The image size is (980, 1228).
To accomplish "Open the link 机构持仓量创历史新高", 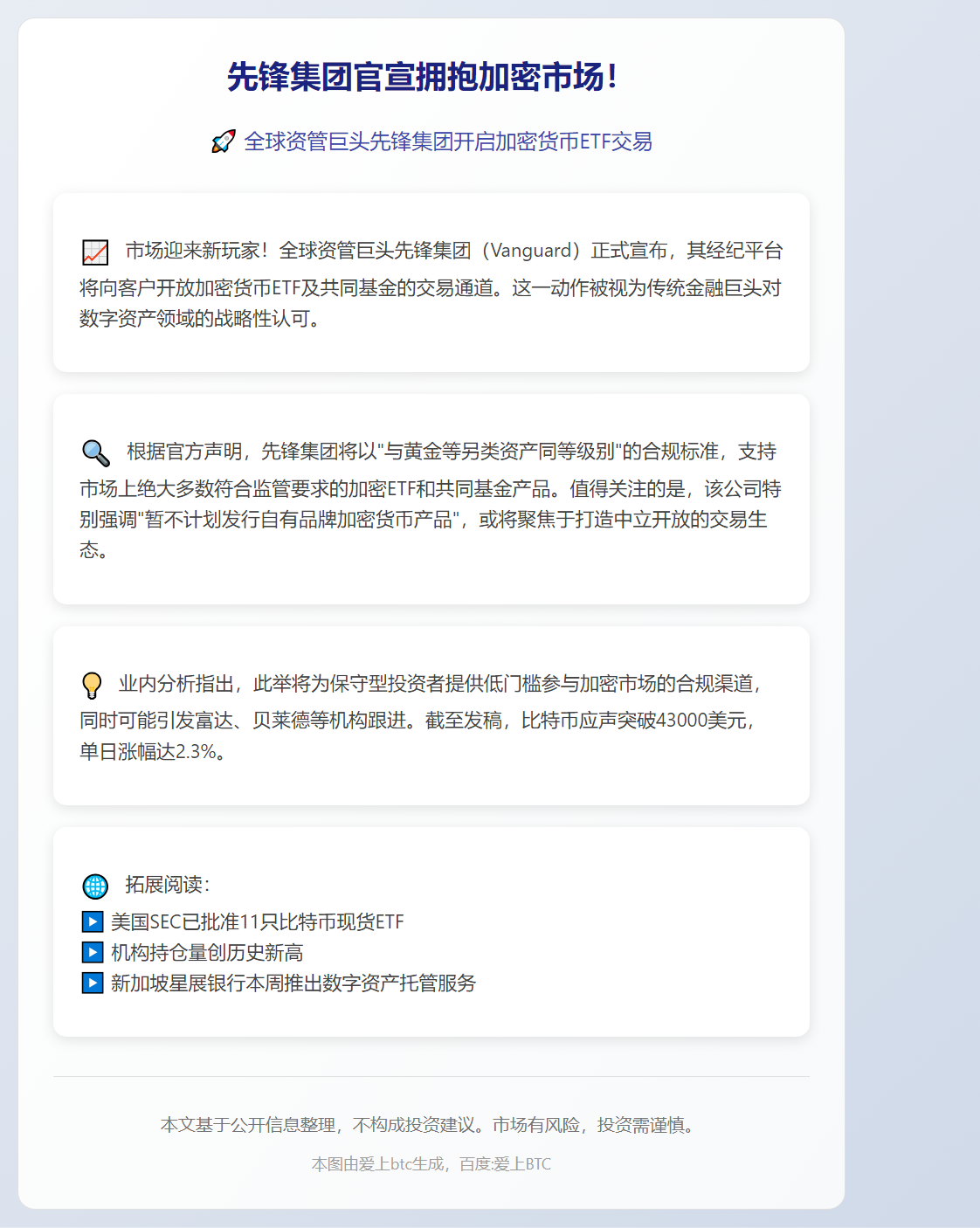I will pyautogui.click(x=206, y=952).
